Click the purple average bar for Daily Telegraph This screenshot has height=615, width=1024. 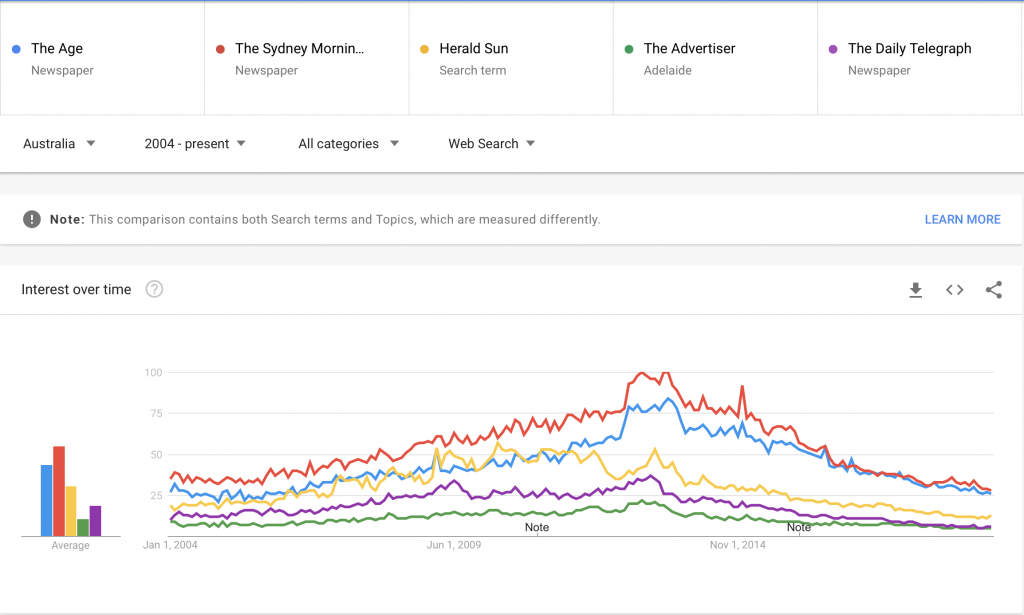(95, 521)
